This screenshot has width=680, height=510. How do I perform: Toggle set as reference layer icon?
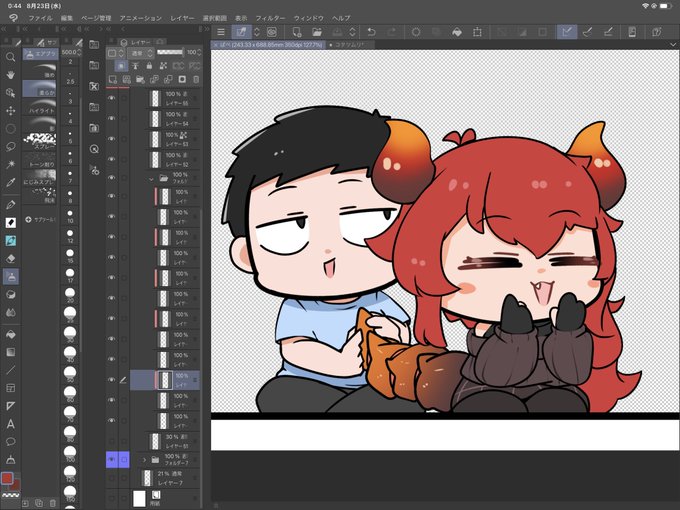(x=135, y=66)
